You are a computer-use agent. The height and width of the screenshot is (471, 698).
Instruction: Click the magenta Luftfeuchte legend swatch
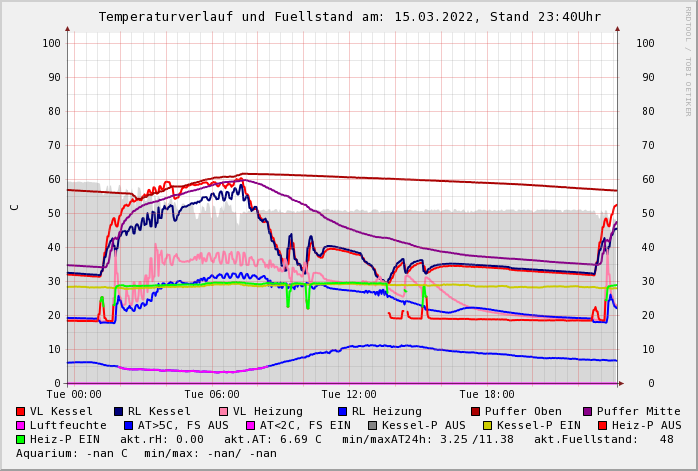21,426
